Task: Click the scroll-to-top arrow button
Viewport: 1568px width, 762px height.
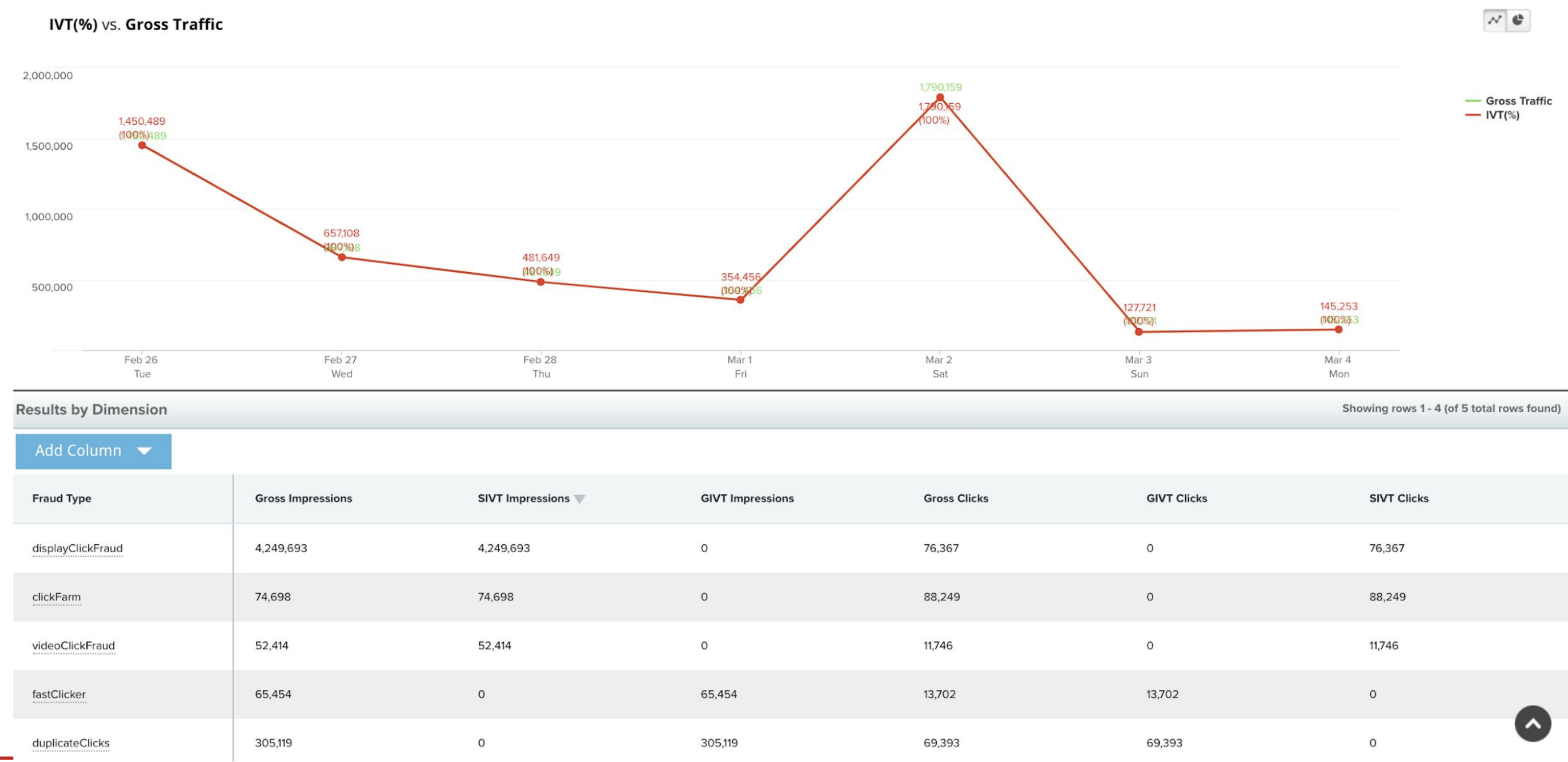Action: pos(1532,723)
